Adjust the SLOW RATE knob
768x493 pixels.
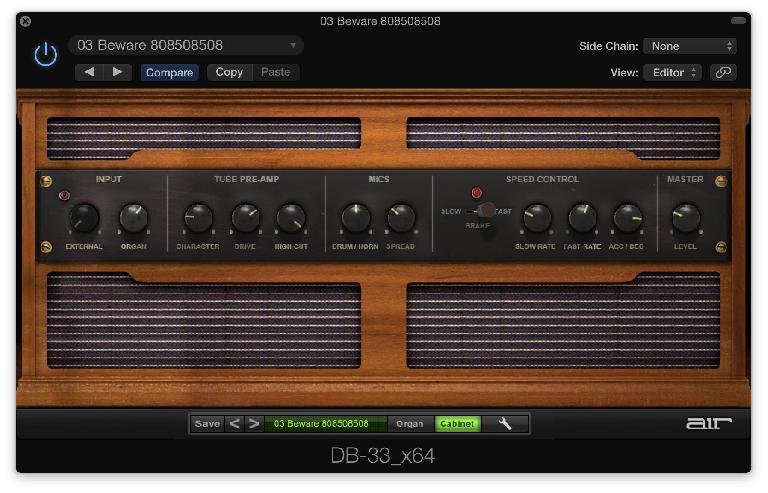537,218
